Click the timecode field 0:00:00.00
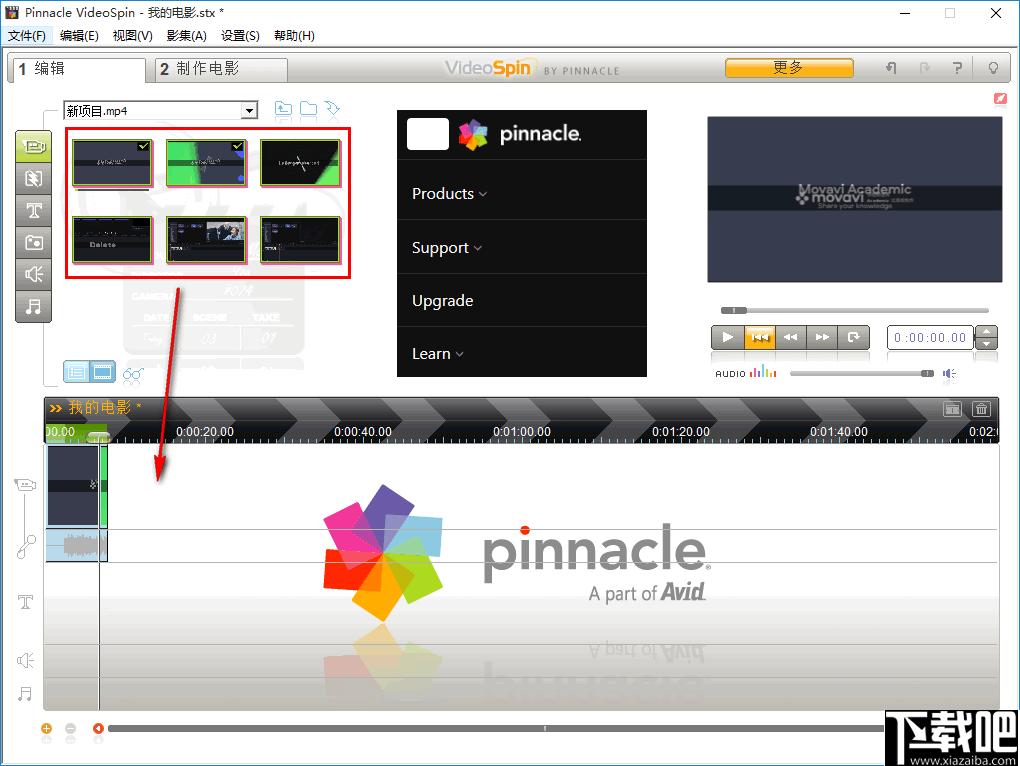 [x=930, y=337]
